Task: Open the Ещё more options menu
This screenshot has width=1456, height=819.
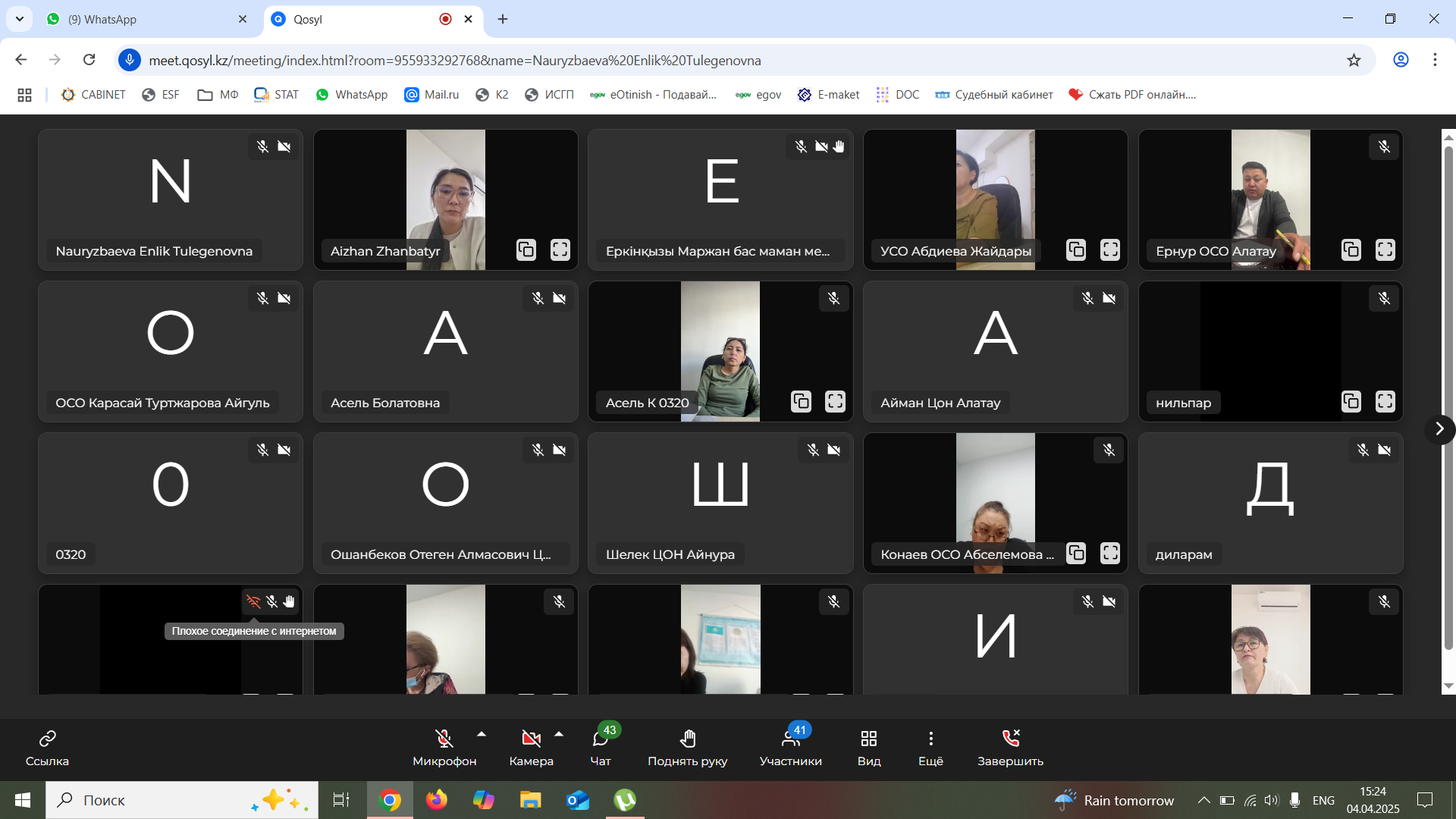Action: tap(930, 739)
